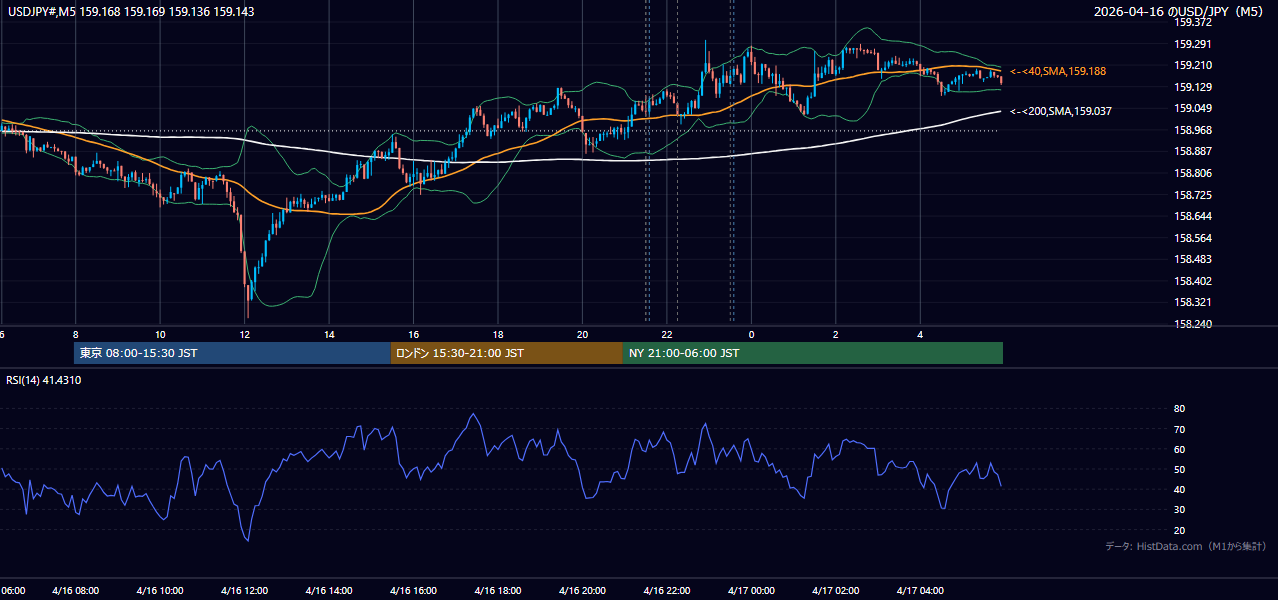Click the bottom time label 4/16 12:00
Image resolution: width=1278 pixels, height=600 pixels.
[244, 591]
